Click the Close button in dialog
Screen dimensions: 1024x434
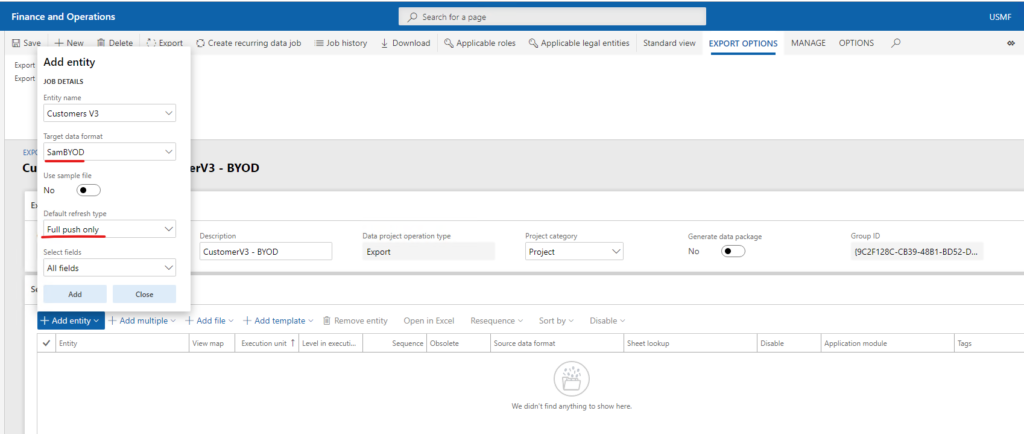(x=144, y=294)
